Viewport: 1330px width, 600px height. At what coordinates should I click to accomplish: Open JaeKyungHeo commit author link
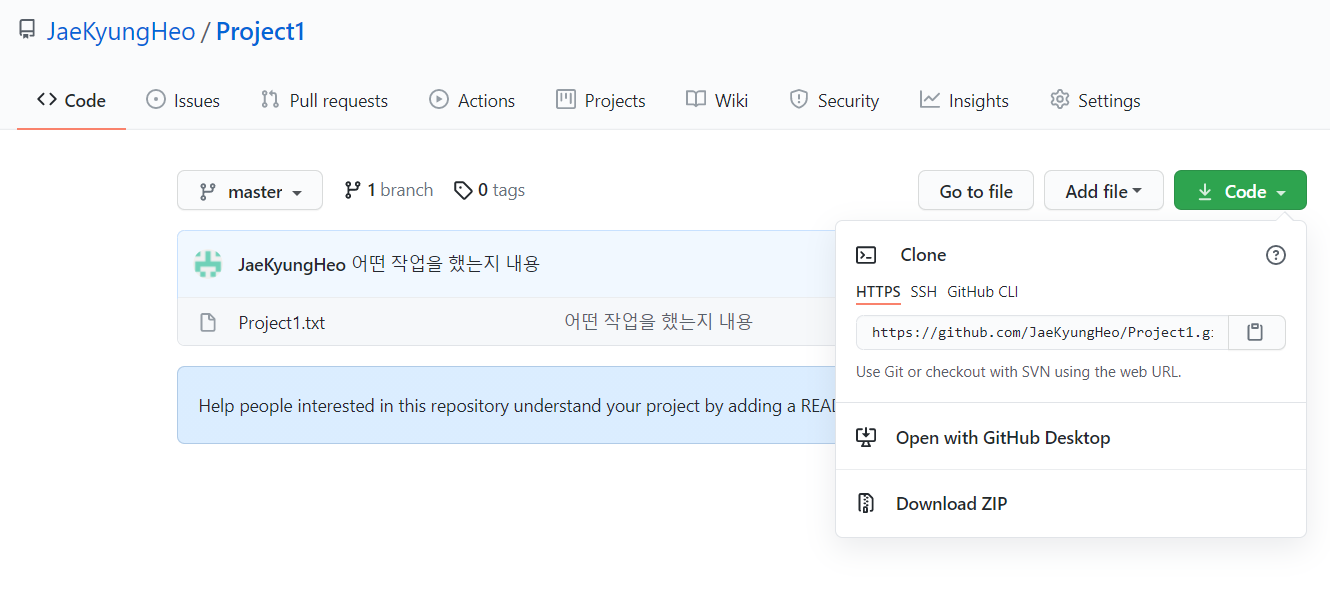coord(292,264)
